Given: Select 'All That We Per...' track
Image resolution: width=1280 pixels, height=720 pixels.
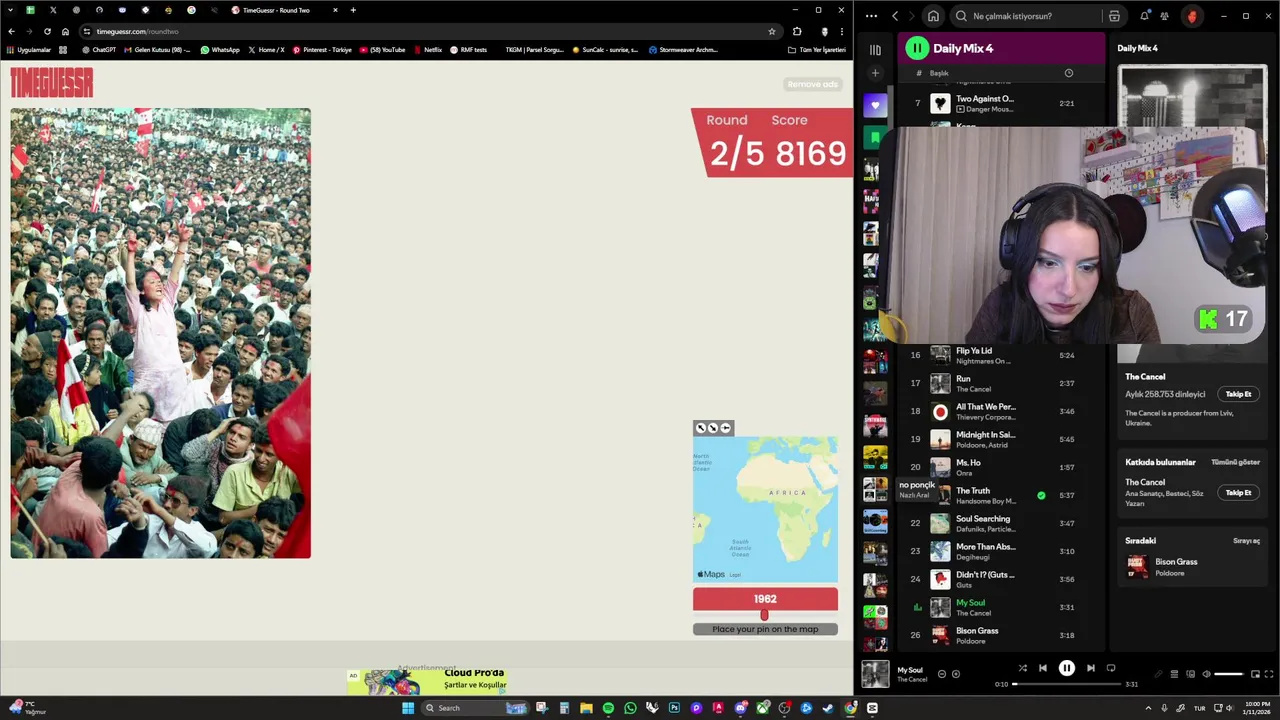Looking at the screenshot, I should click(x=1000, y=411).
